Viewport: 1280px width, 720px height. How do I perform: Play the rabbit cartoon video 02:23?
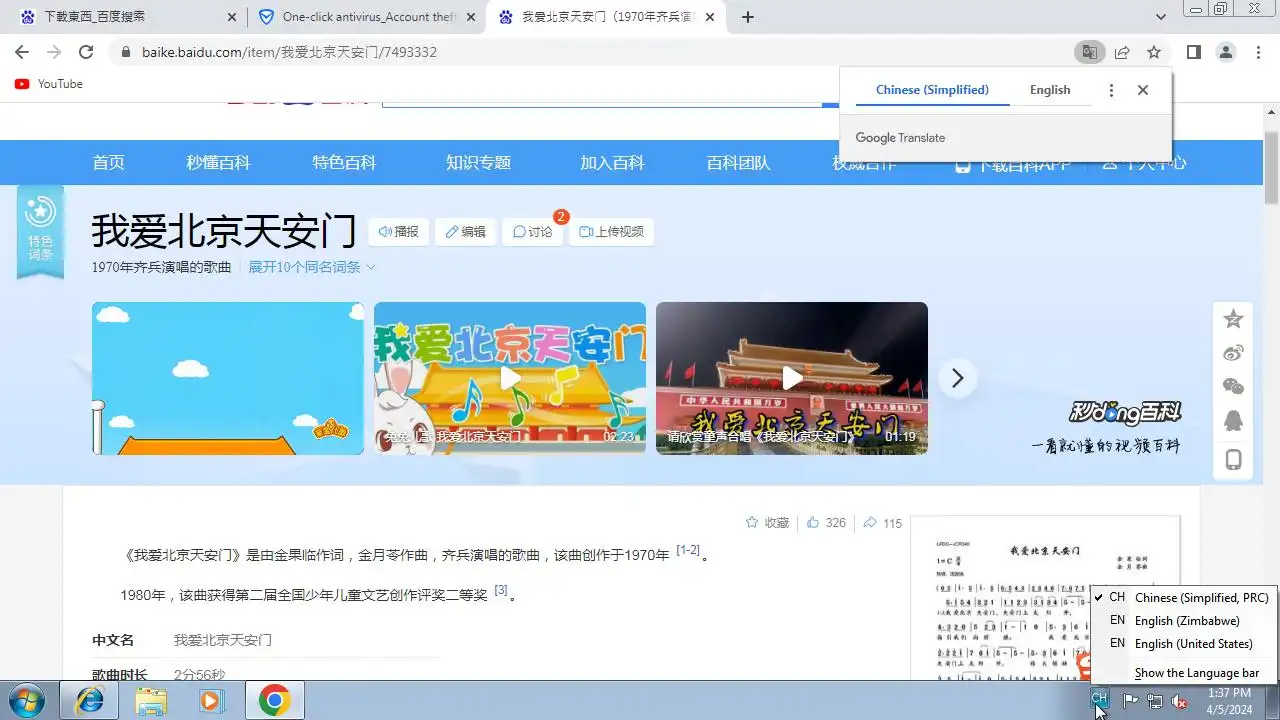pos(510,378)
